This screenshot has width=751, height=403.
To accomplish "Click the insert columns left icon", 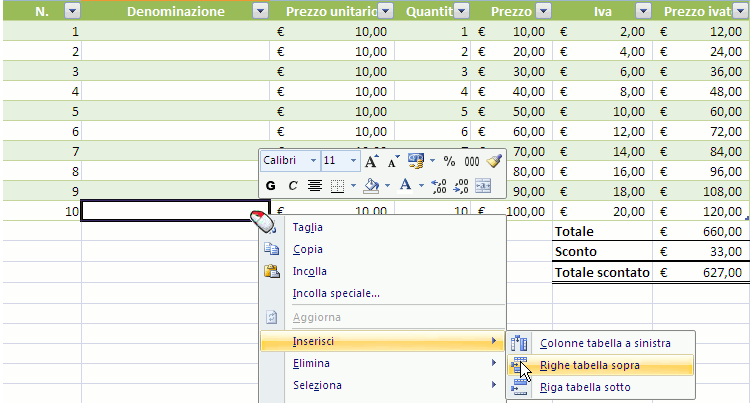I will [519, 343].
